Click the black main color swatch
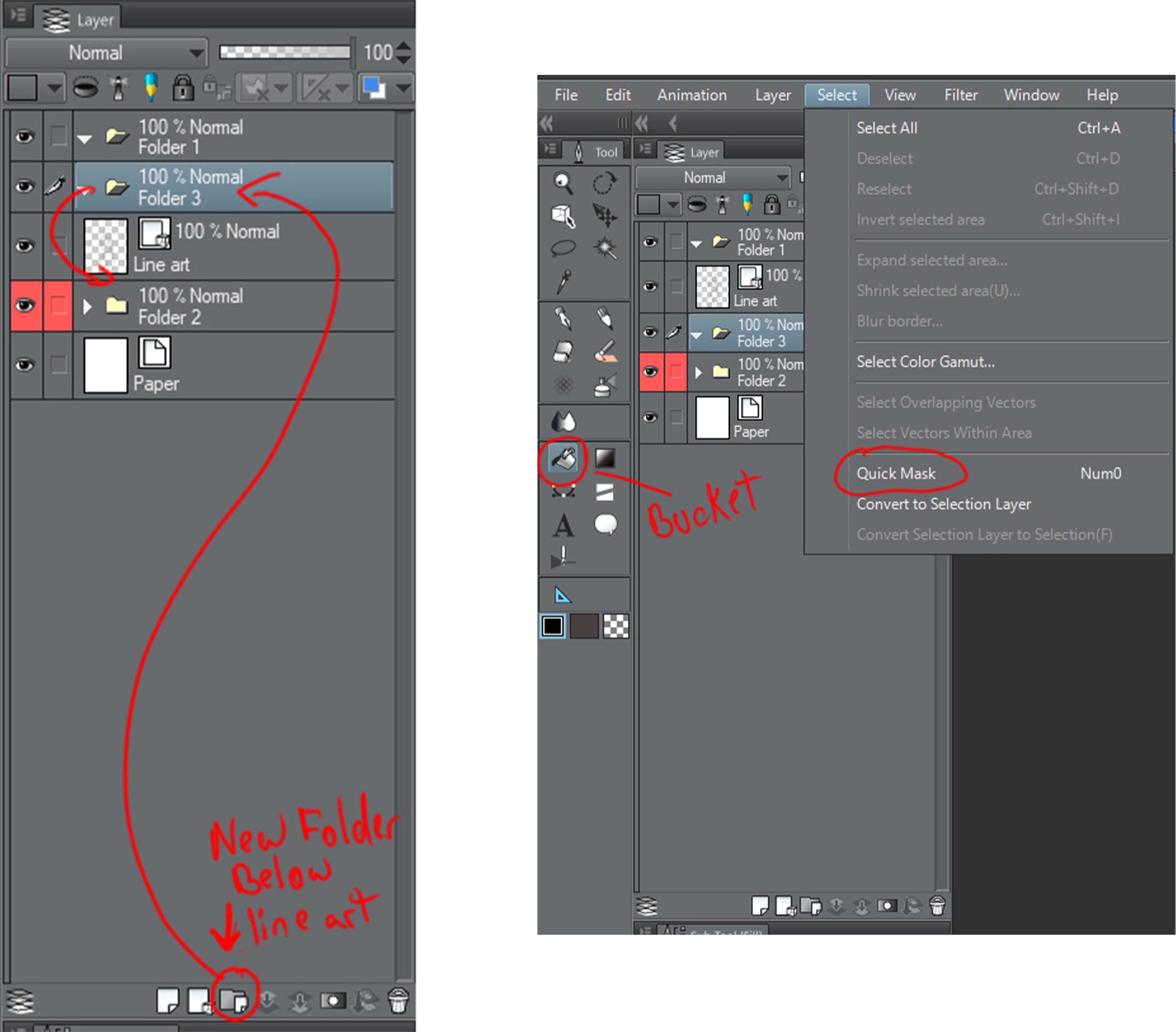 pyautogui.click(x=553, y=626)
